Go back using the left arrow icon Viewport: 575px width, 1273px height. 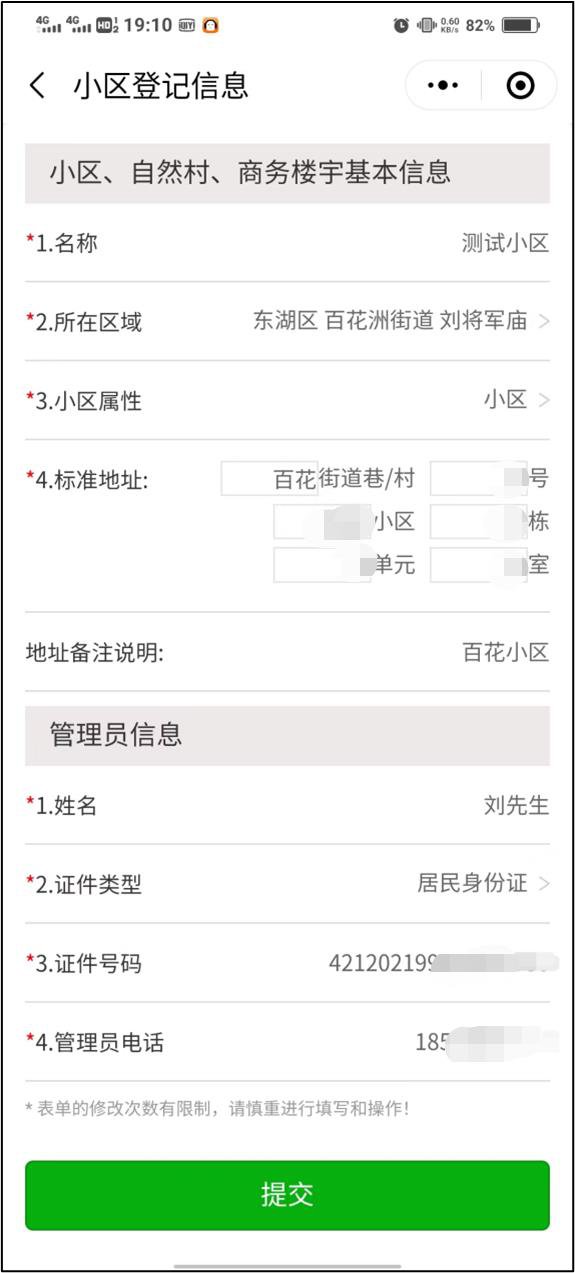[38, 86]
